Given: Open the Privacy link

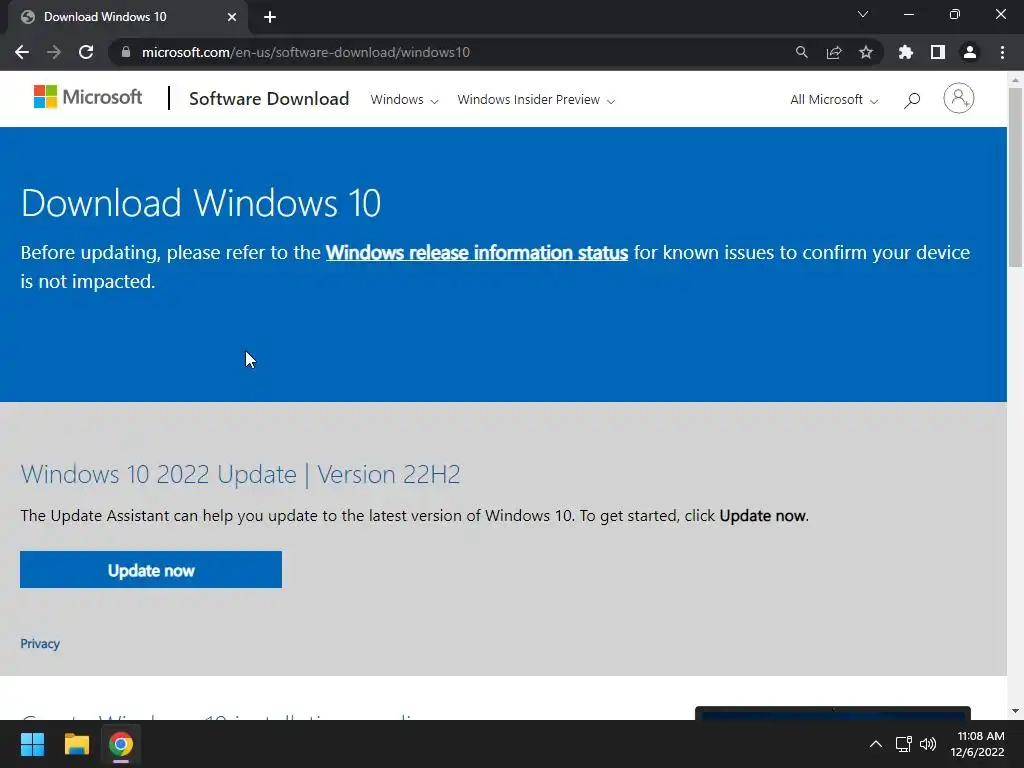Looking at the screenshot, I should click(x=40, y=643).
